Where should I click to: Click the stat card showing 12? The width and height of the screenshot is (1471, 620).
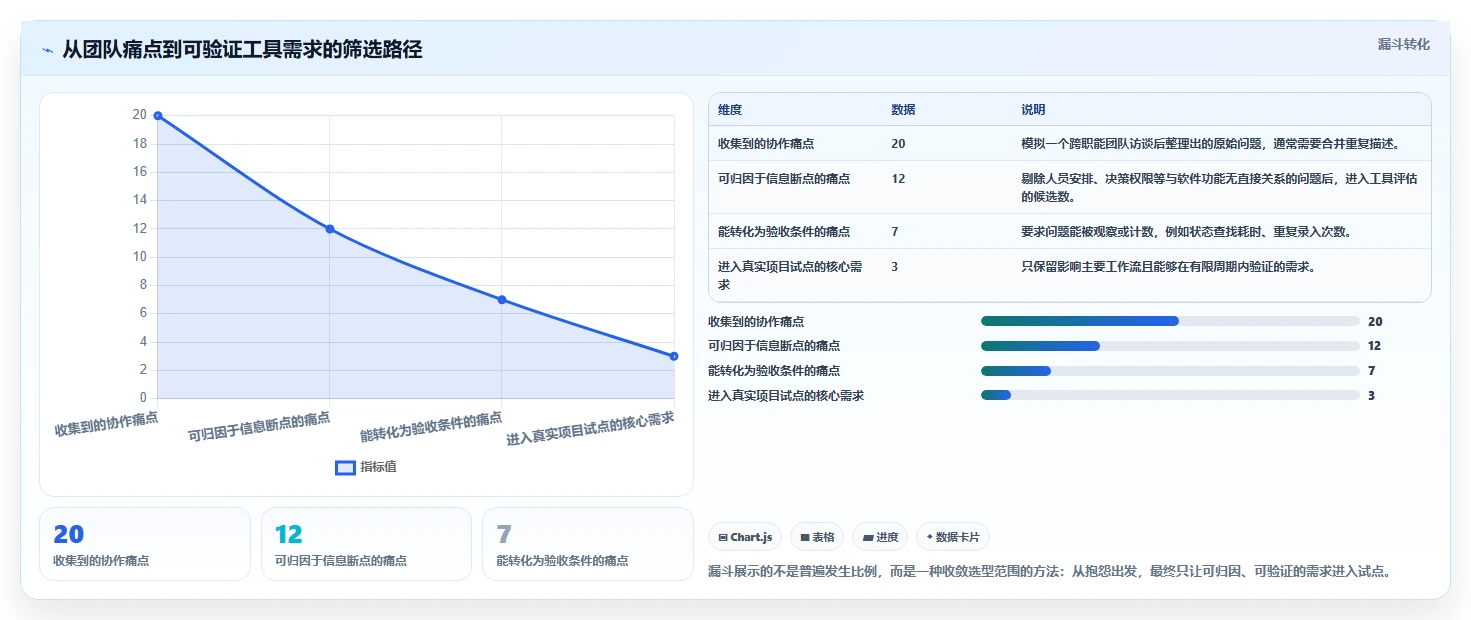(x=366, y=544)
